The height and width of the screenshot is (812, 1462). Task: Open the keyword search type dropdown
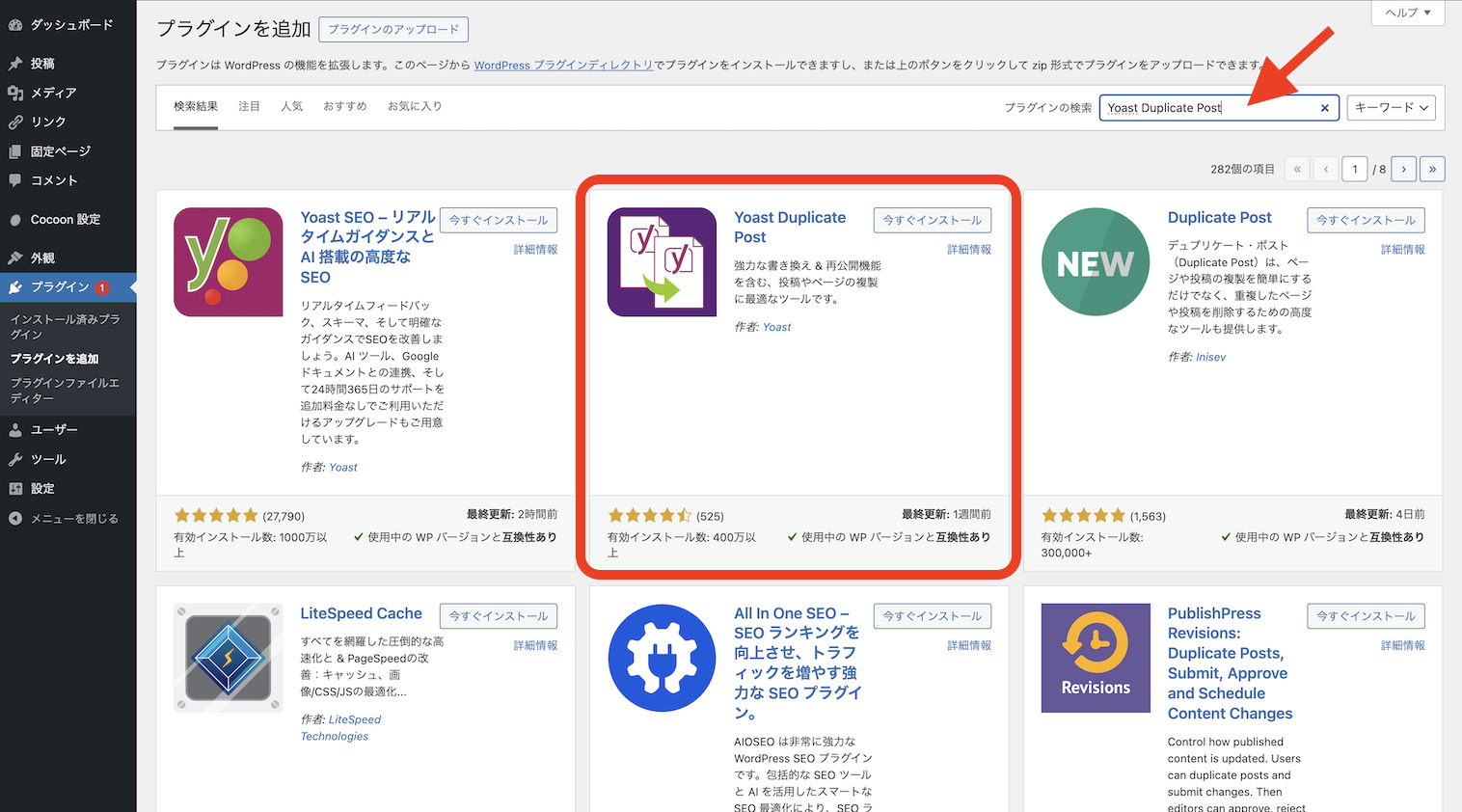1392,108
